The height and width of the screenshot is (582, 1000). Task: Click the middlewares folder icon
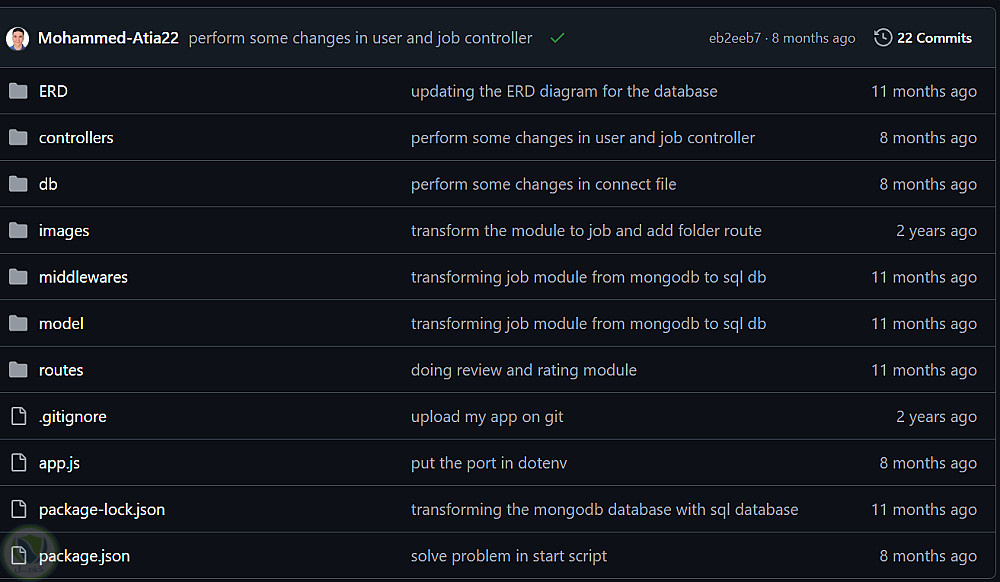[x=18, y=277]
